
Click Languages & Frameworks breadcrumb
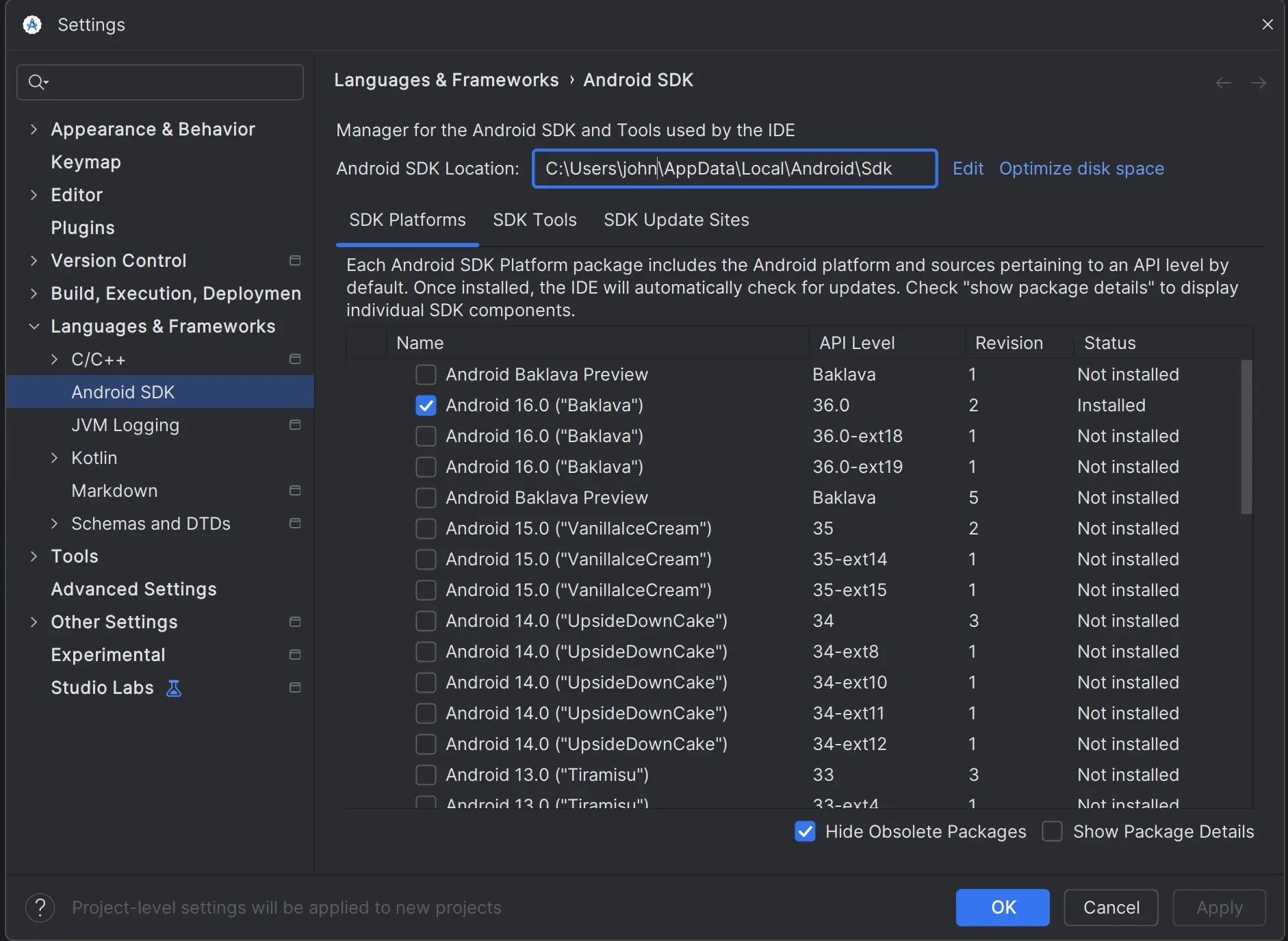[446, 80]
